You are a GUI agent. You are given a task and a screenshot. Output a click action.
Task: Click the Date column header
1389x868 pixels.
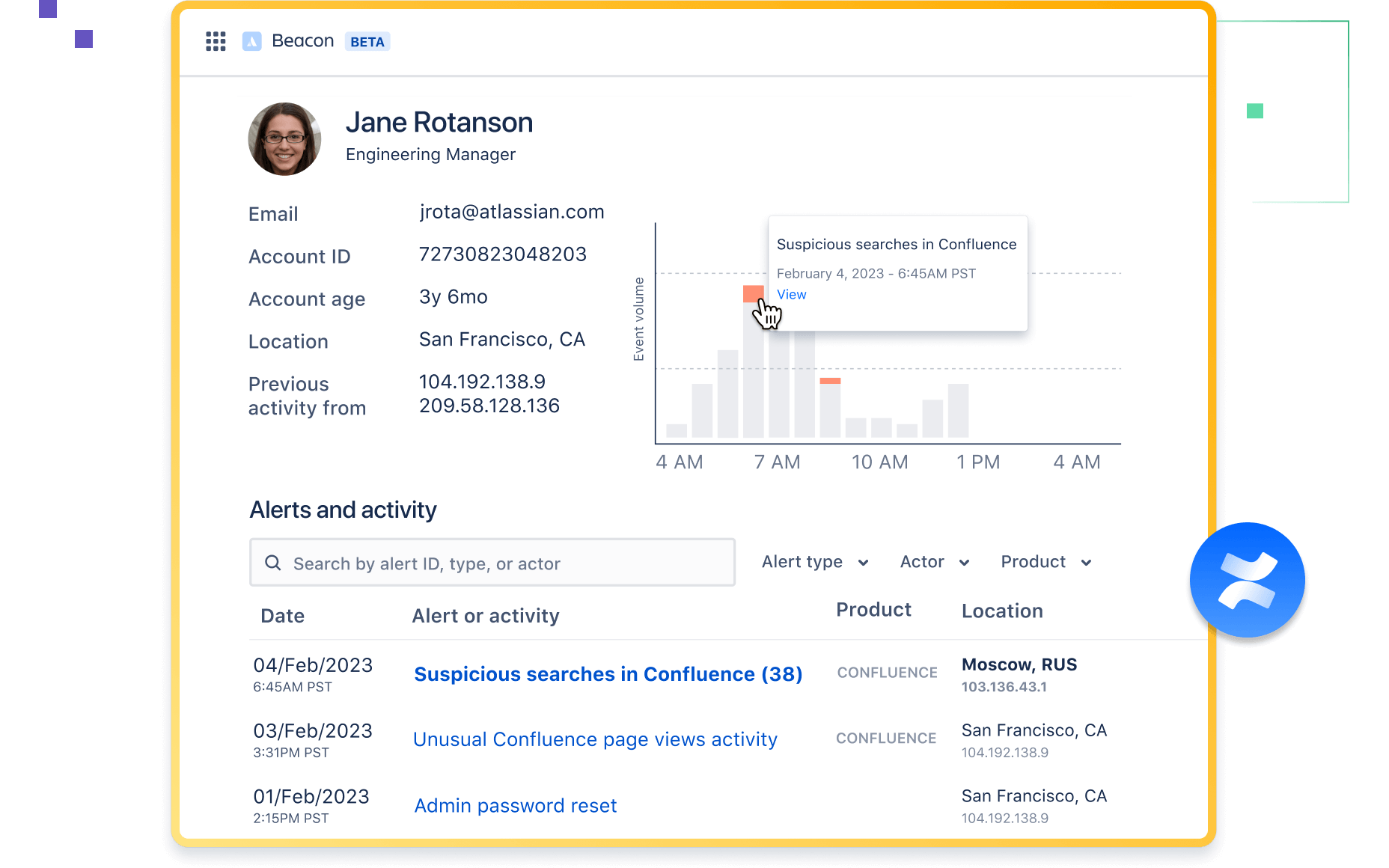pos(282,616)
